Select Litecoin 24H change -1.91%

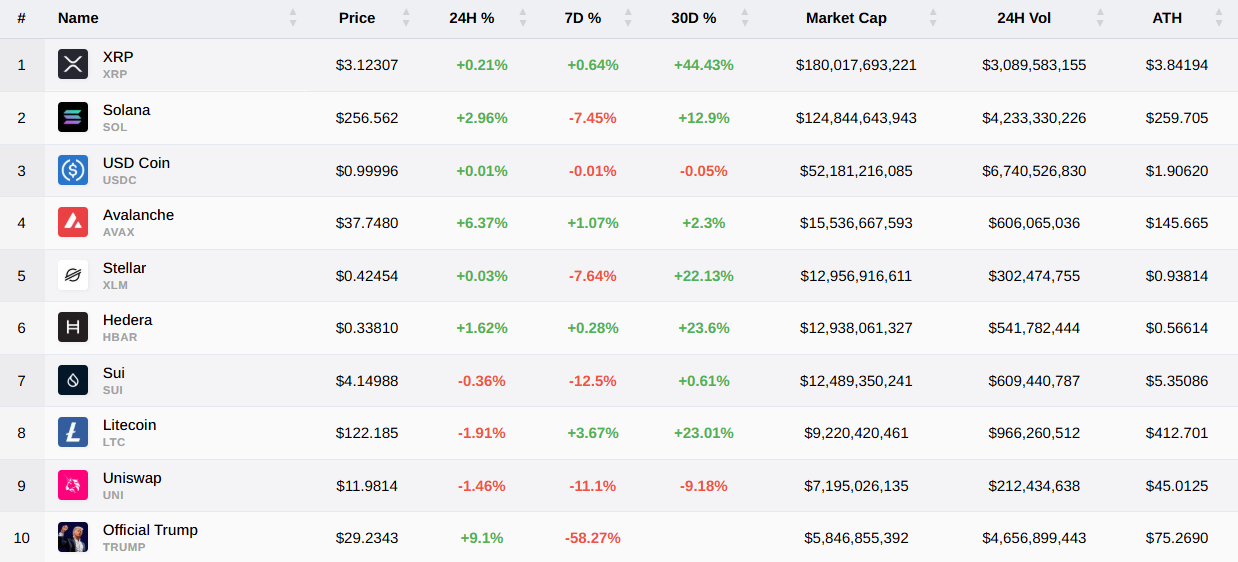point(482,433)
